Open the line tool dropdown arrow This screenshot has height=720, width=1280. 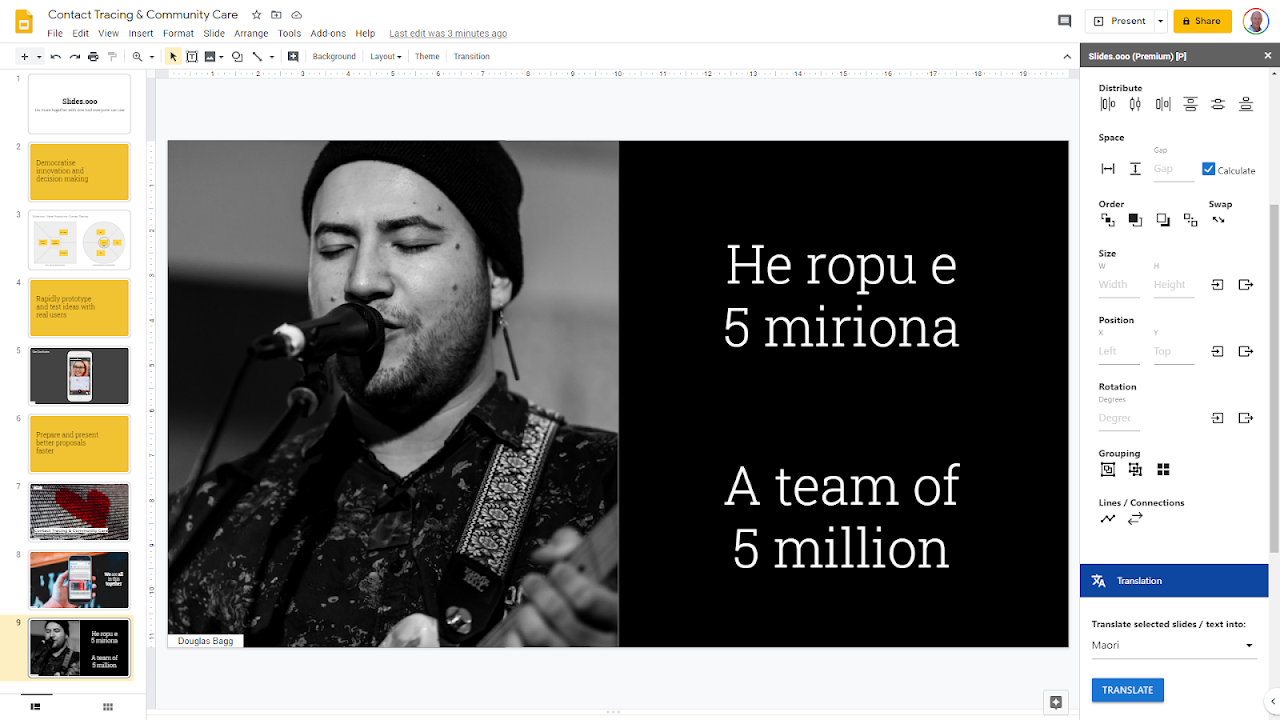tap(271, 57)
